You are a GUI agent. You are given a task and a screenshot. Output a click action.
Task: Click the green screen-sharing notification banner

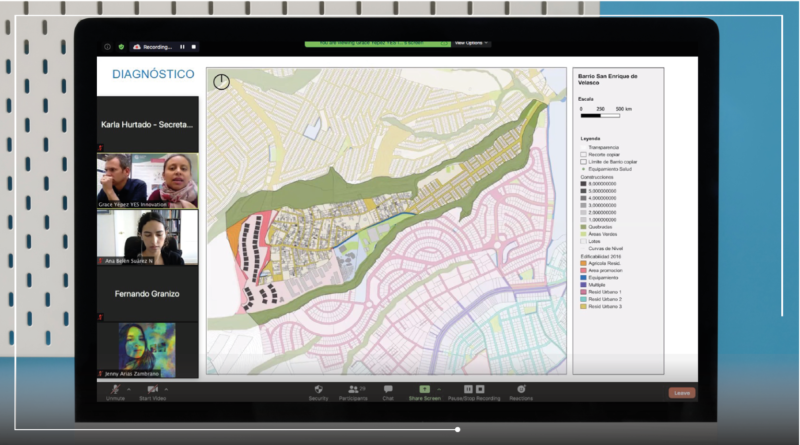click(x=378, y=43)
